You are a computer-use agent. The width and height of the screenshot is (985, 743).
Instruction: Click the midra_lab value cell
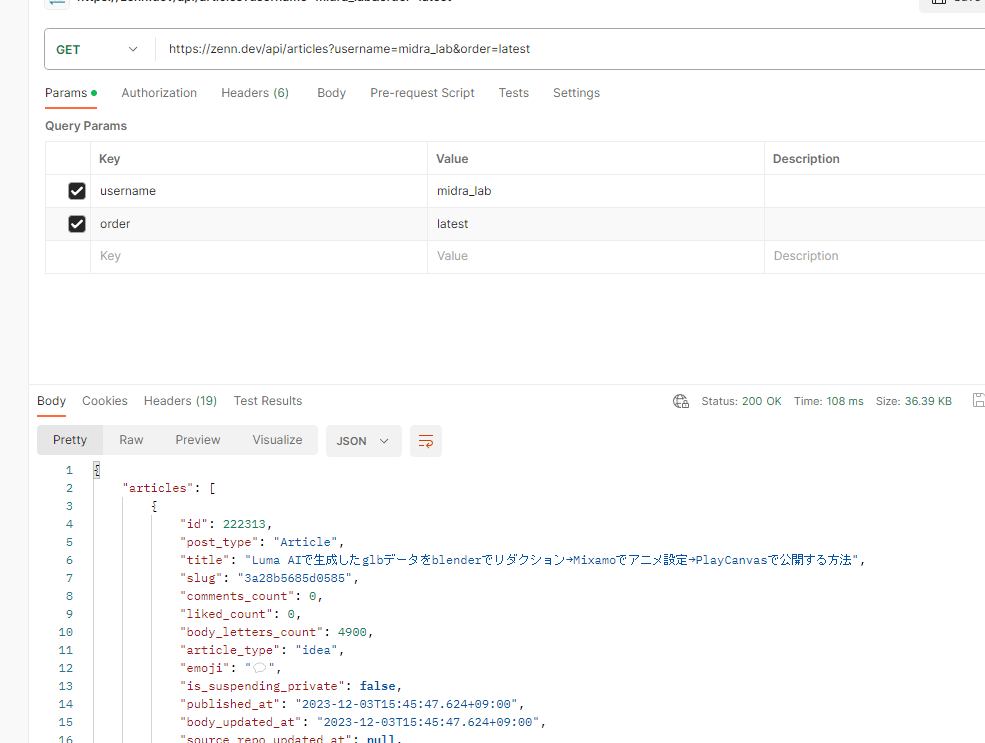[596, 191]
